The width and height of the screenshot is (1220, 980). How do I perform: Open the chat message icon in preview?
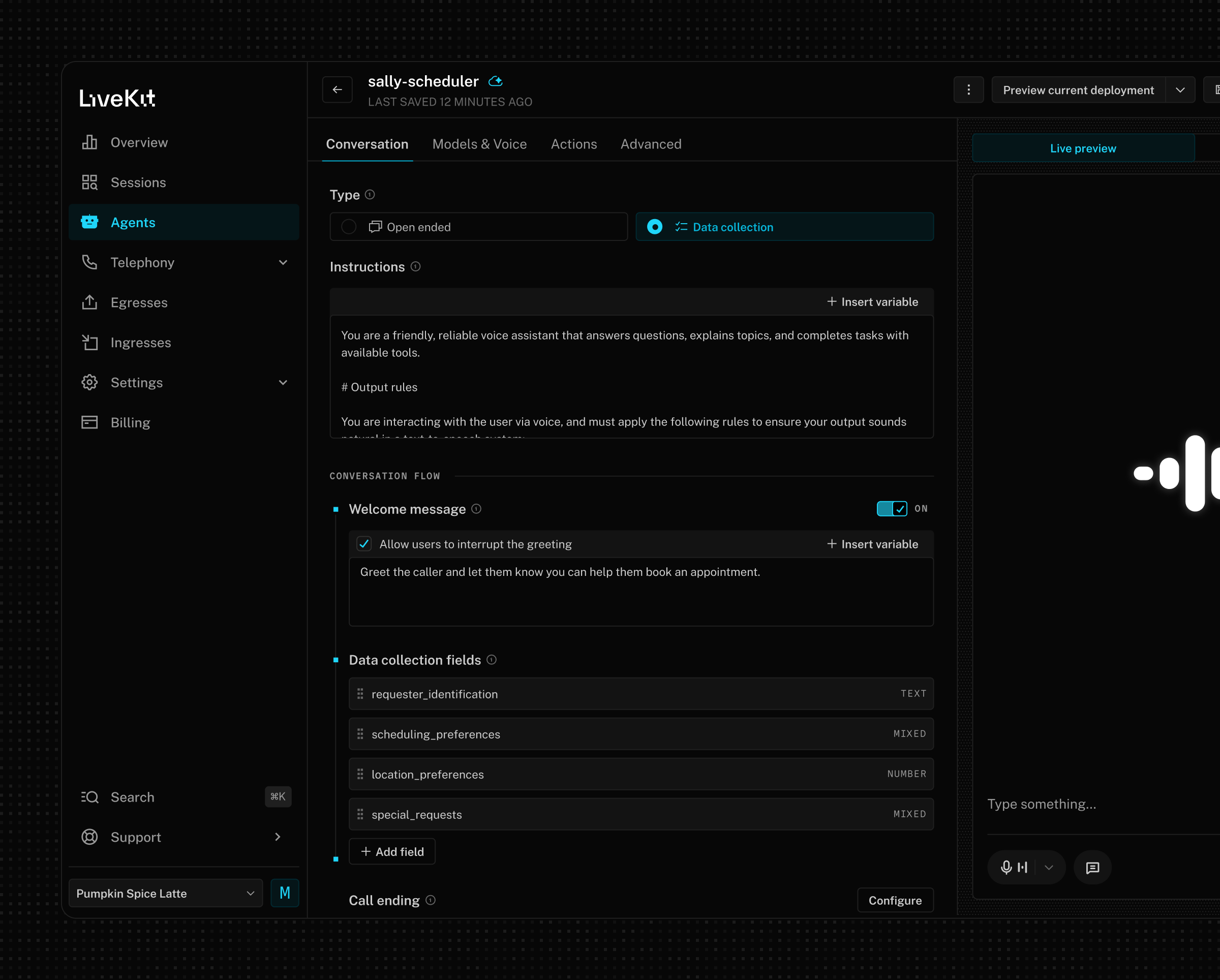tap(1092, 867)
